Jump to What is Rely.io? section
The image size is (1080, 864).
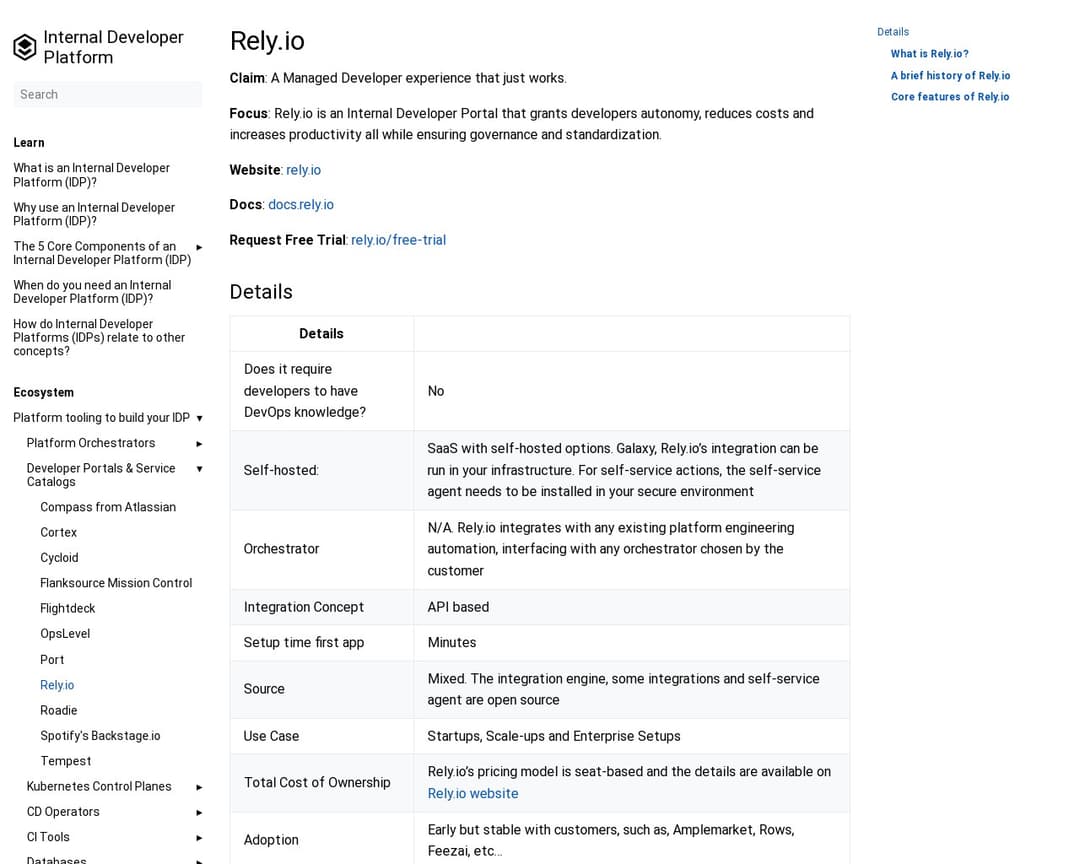929,54
